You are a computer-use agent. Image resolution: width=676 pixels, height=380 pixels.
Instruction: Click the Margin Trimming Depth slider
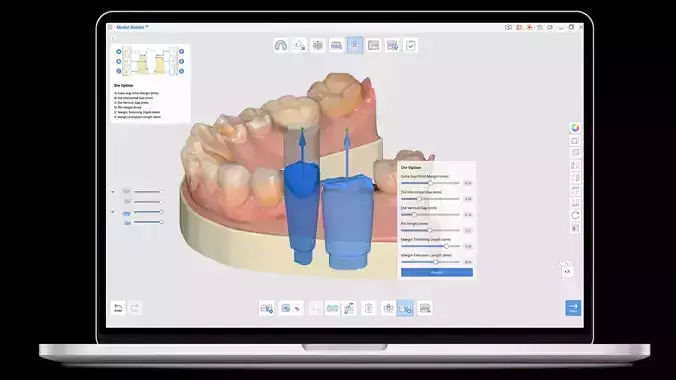pos(430,246)
